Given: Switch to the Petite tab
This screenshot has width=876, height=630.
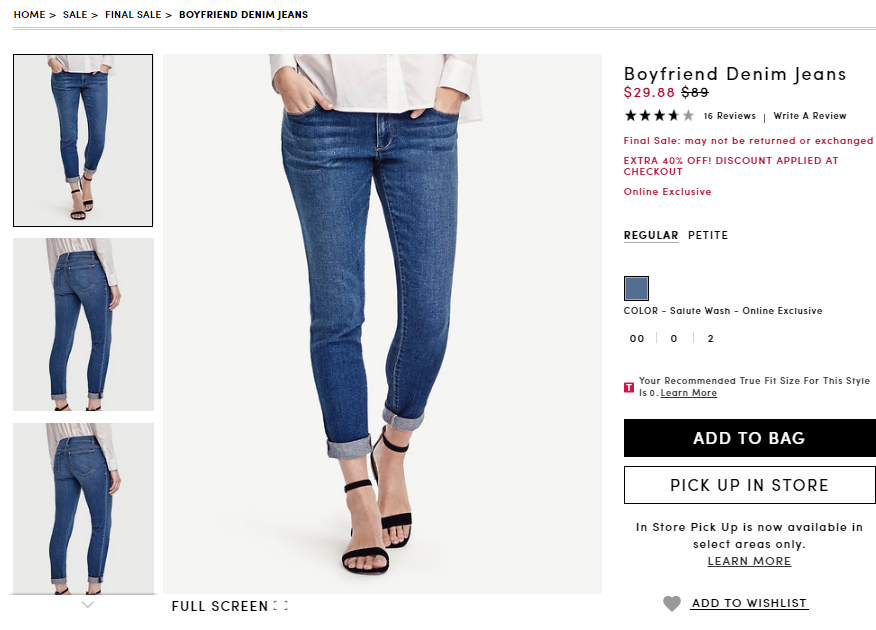Looking at the screenshot, I should tap(708, 235).
